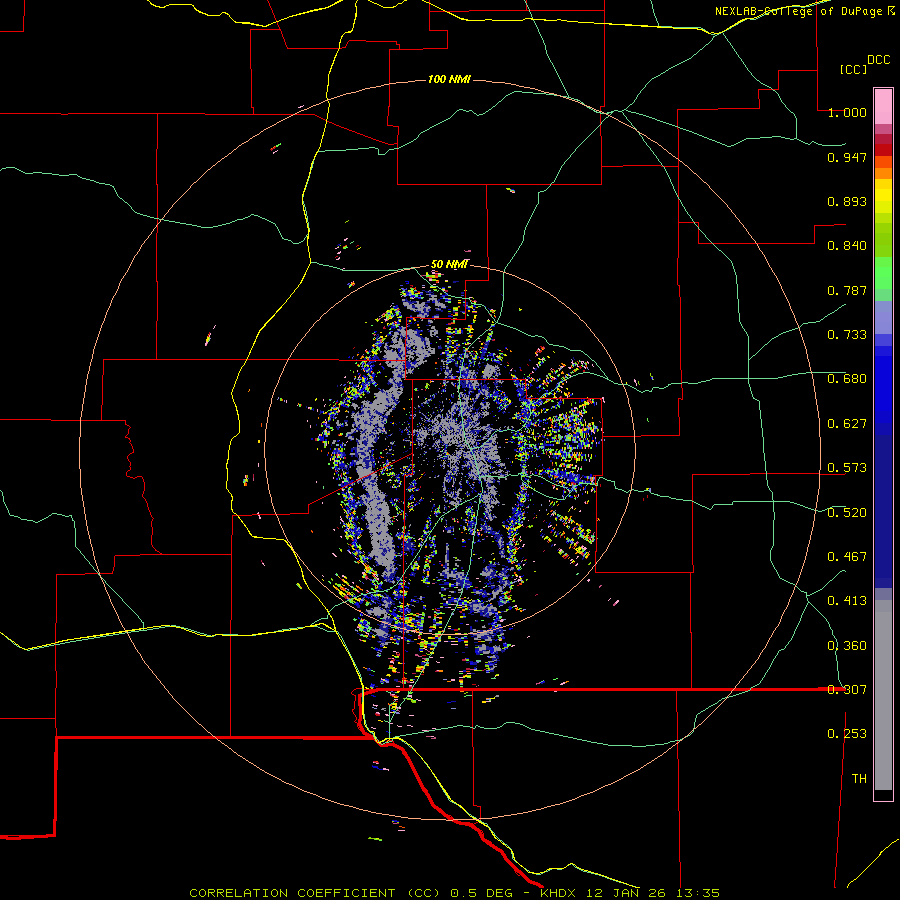The height and width of the screenshot is (900, 900).
Task: Click the CORRELATION COEFFICIENT (CC) caption title
Action: pos(315,893)
